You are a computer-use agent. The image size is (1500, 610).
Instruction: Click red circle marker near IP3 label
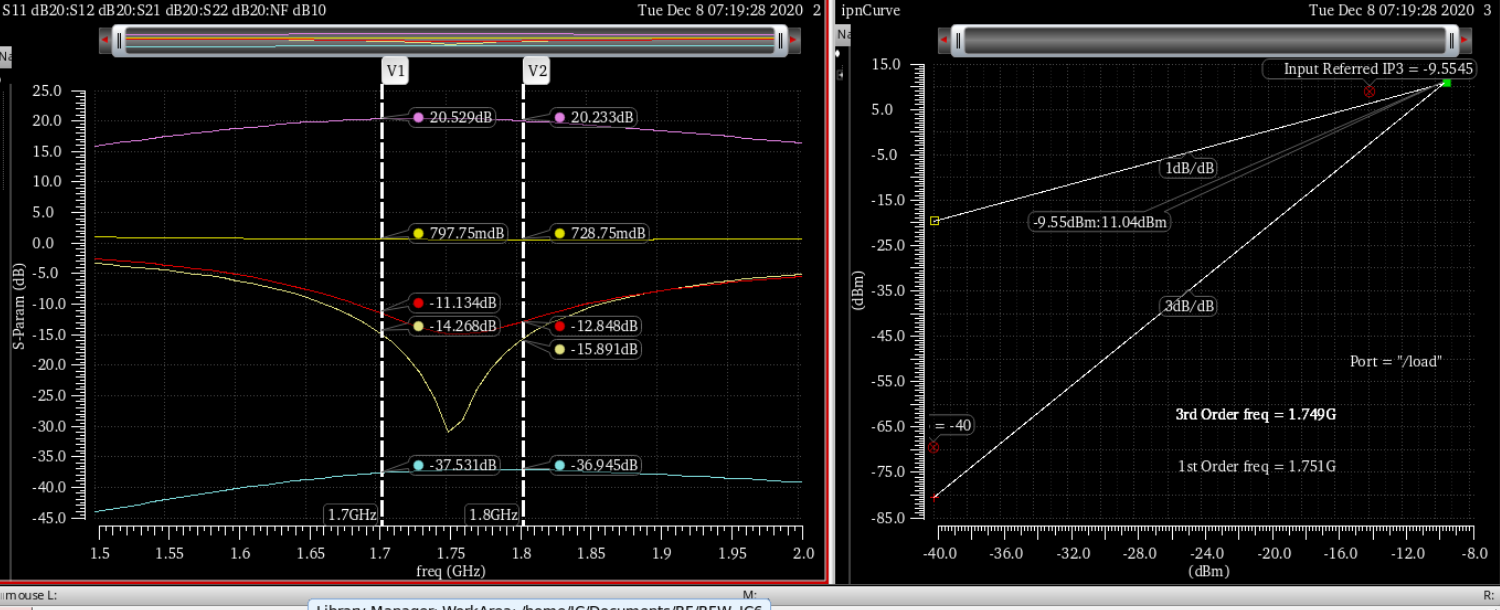click(1369, 91)
